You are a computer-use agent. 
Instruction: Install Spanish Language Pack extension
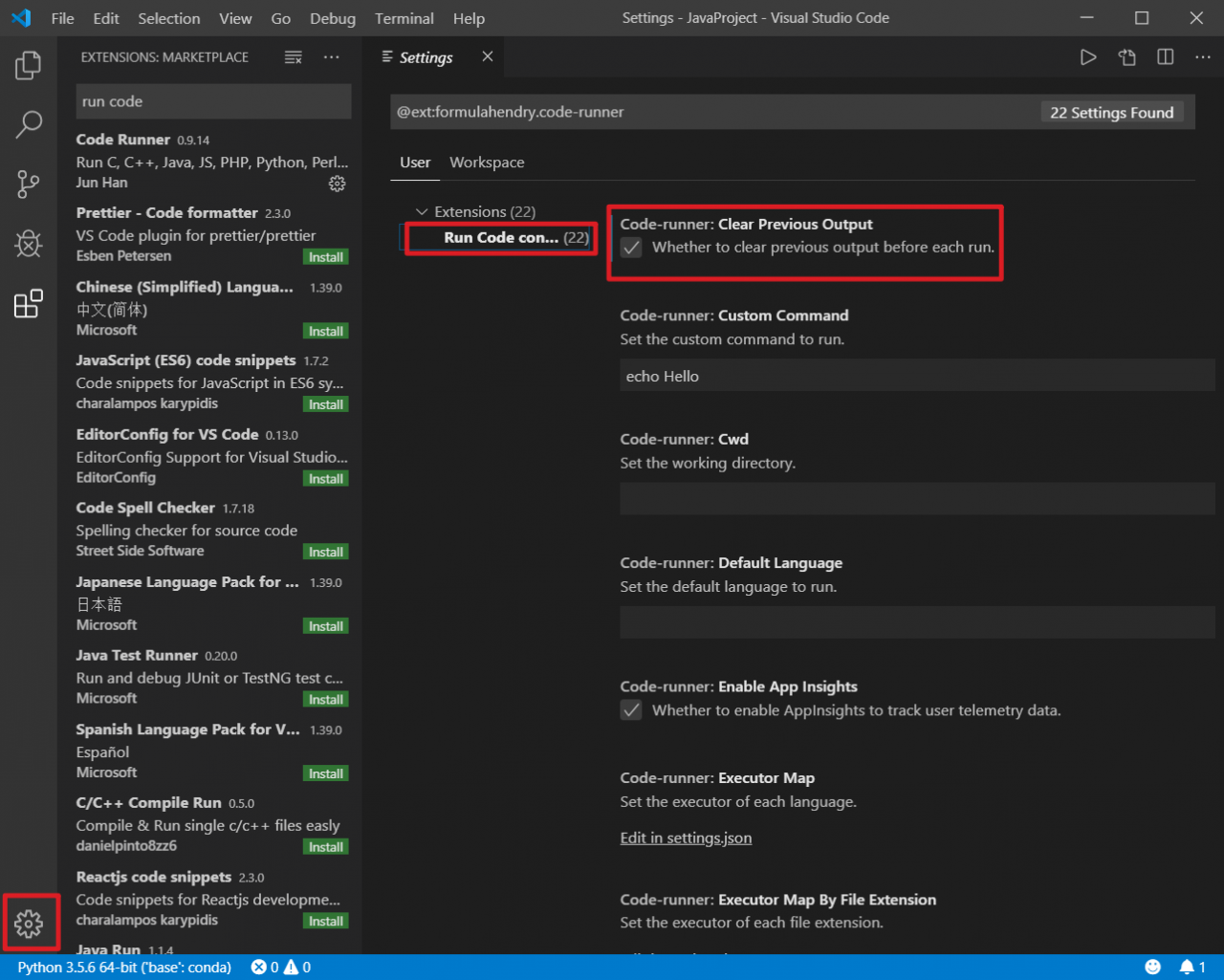point(326,773)
